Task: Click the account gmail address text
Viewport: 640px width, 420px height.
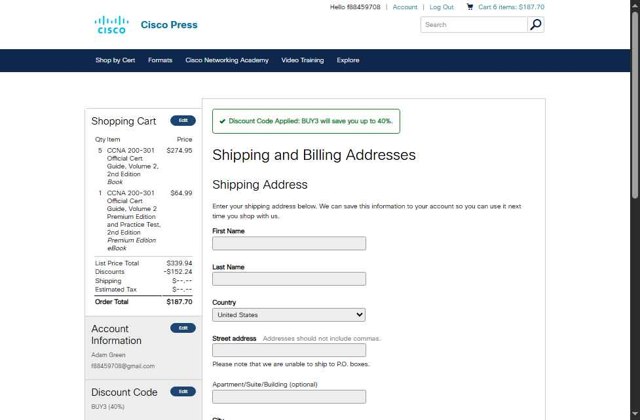Action: (123, 366)
